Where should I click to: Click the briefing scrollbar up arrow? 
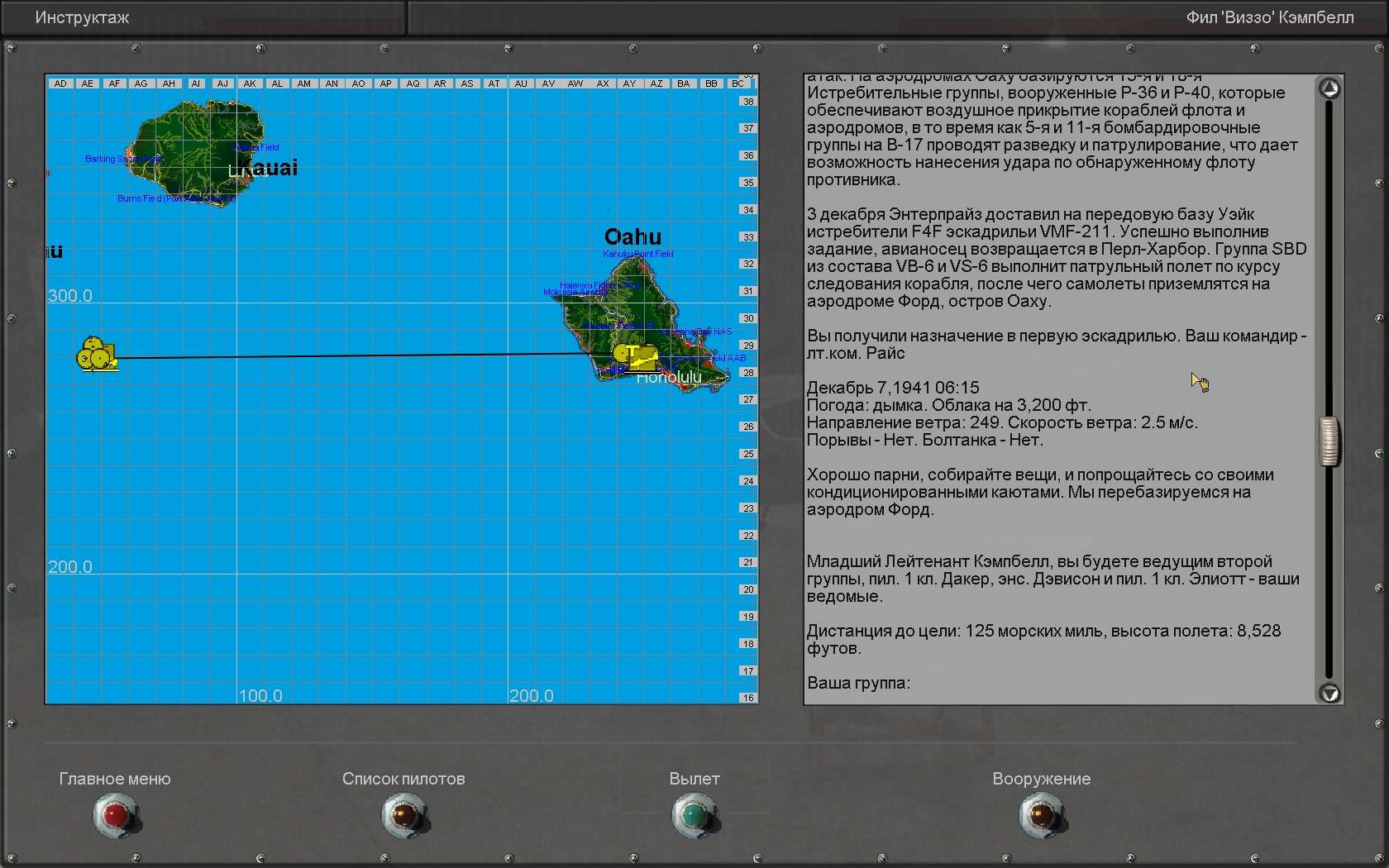click(x=1329, y=88)
